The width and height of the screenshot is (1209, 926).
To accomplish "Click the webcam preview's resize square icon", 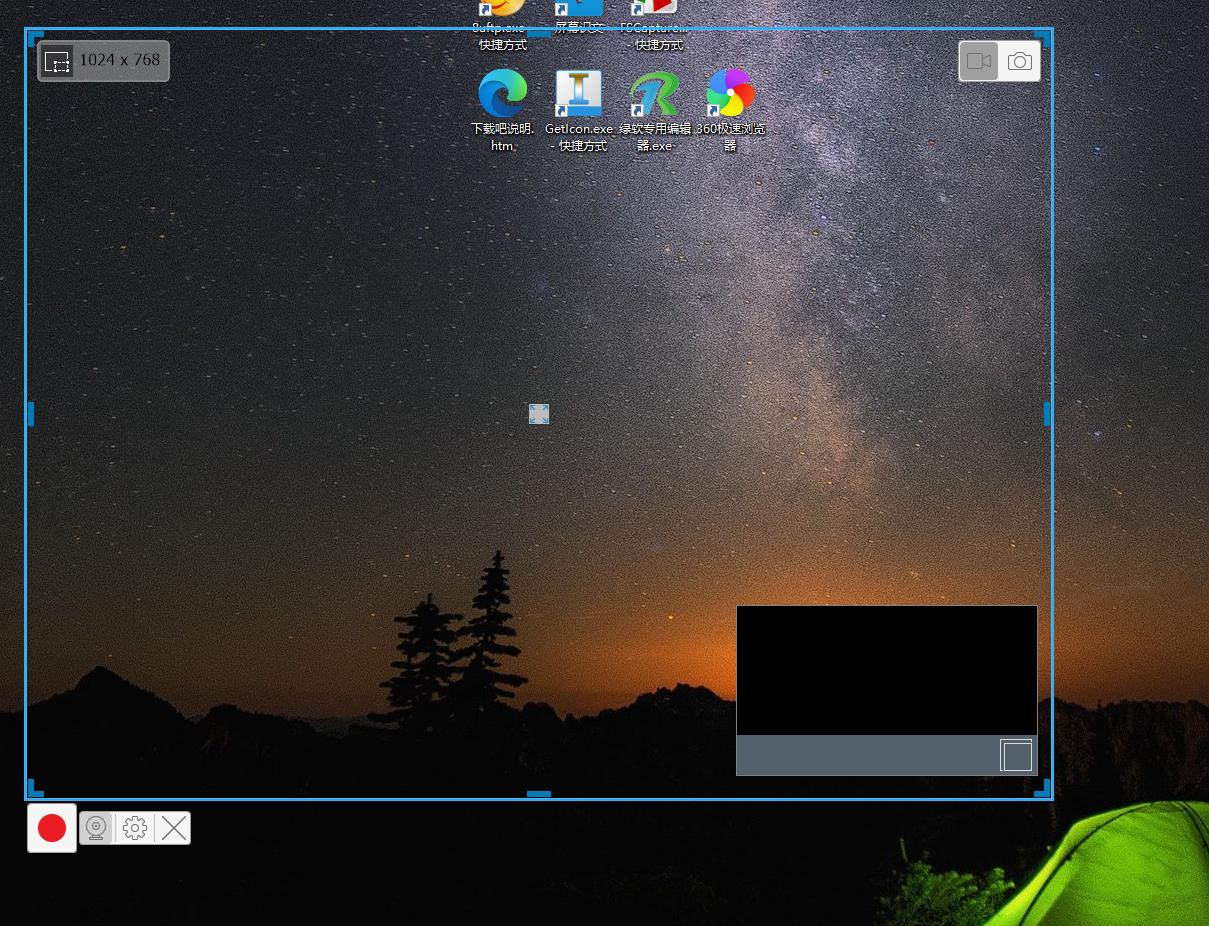I will pos(1016,755).
